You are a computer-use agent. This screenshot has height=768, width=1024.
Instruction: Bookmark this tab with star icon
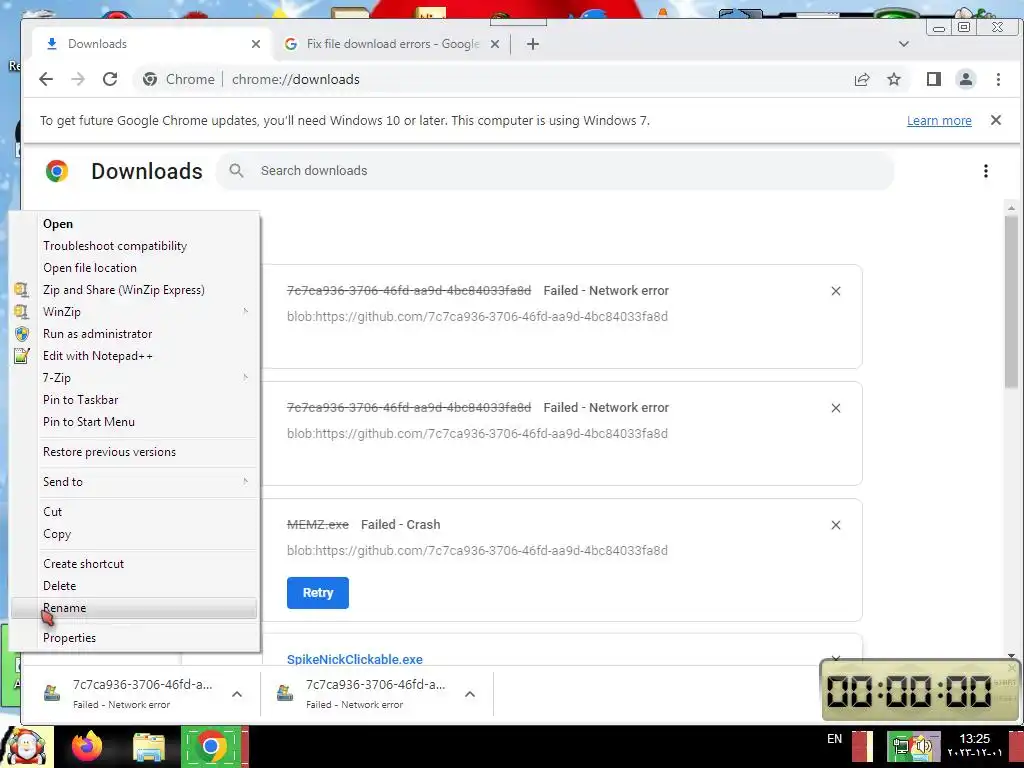tap(894, 79)
